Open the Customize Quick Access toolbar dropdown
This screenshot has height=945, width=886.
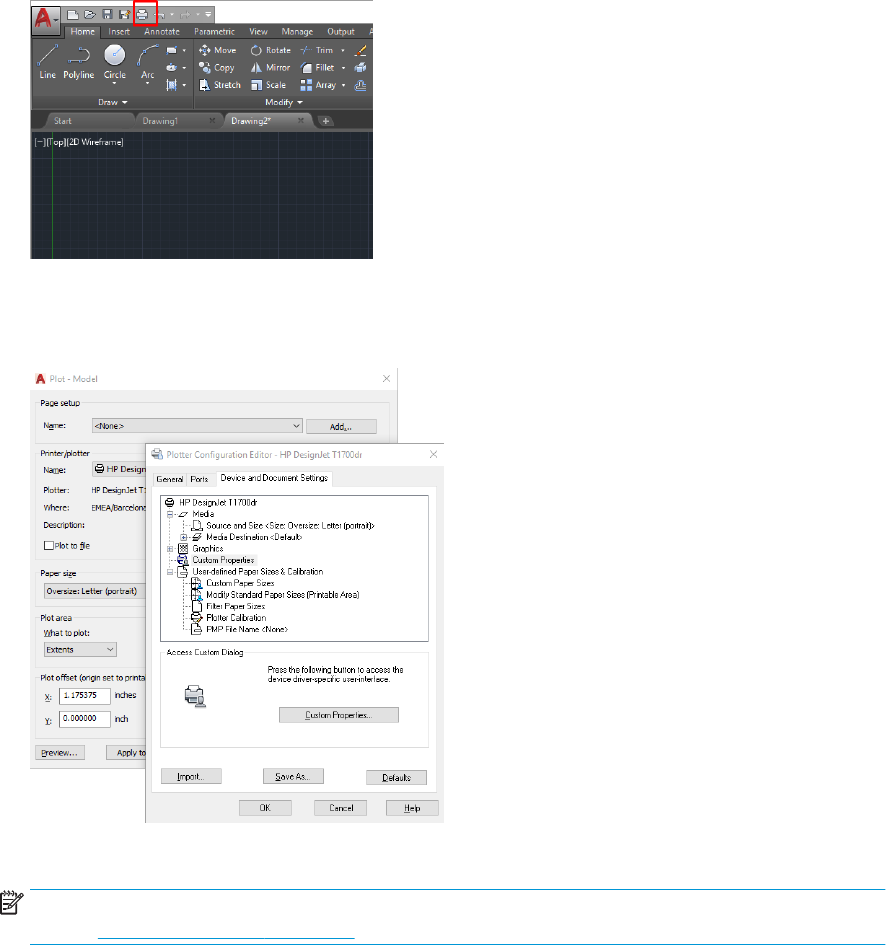(209, 14)
